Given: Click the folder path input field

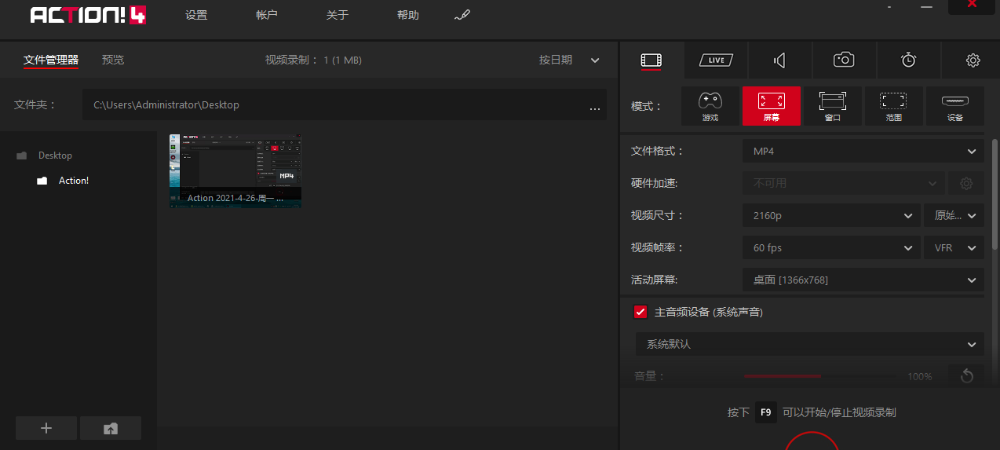Looking at the screenshot, I should [344, 105].
